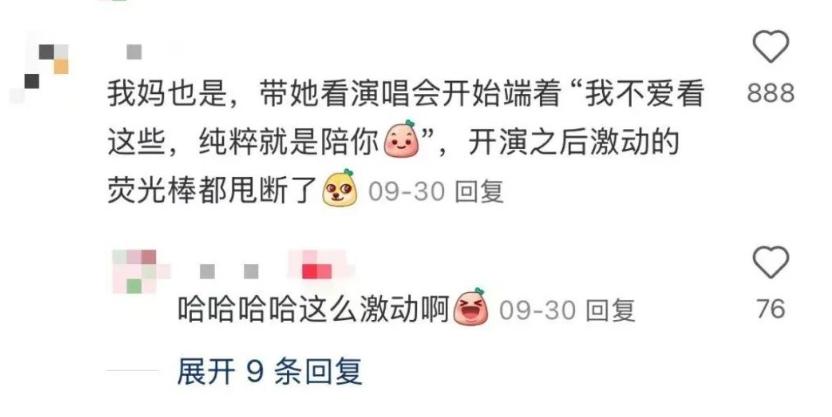Tap the laughing red emoji after 激动啊
This screenshot has height=417, width=832.
click(x=471, y=306)
